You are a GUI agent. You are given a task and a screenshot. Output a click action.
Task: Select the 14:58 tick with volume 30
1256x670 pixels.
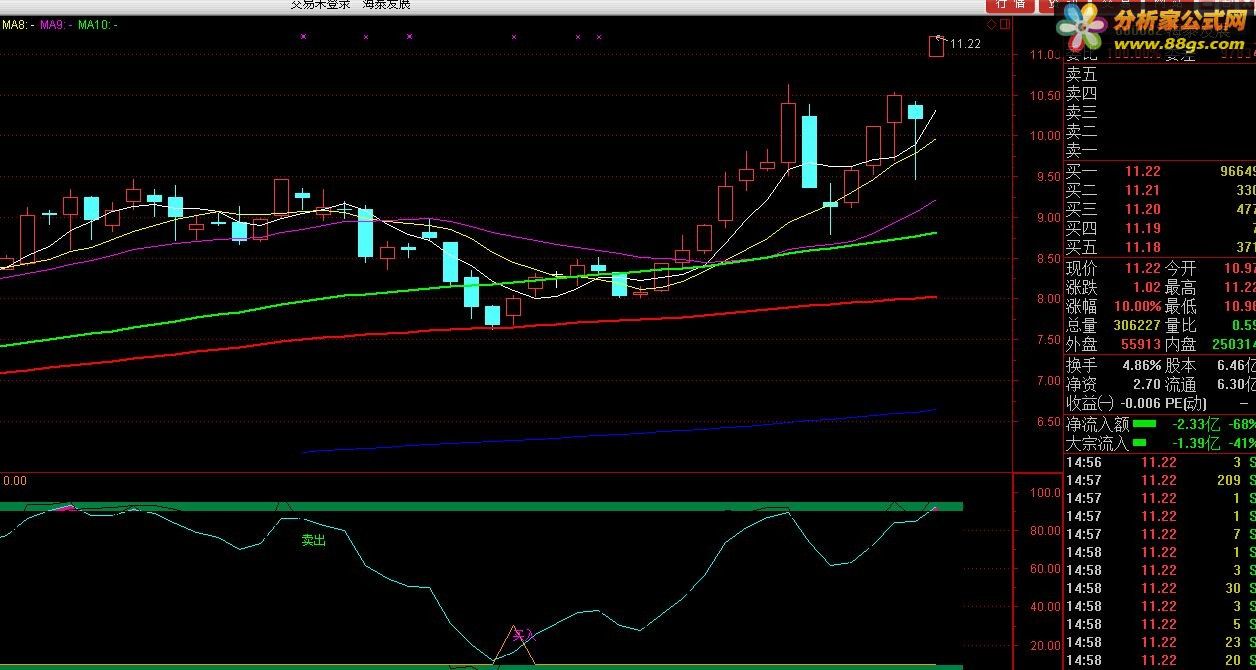1159,588
